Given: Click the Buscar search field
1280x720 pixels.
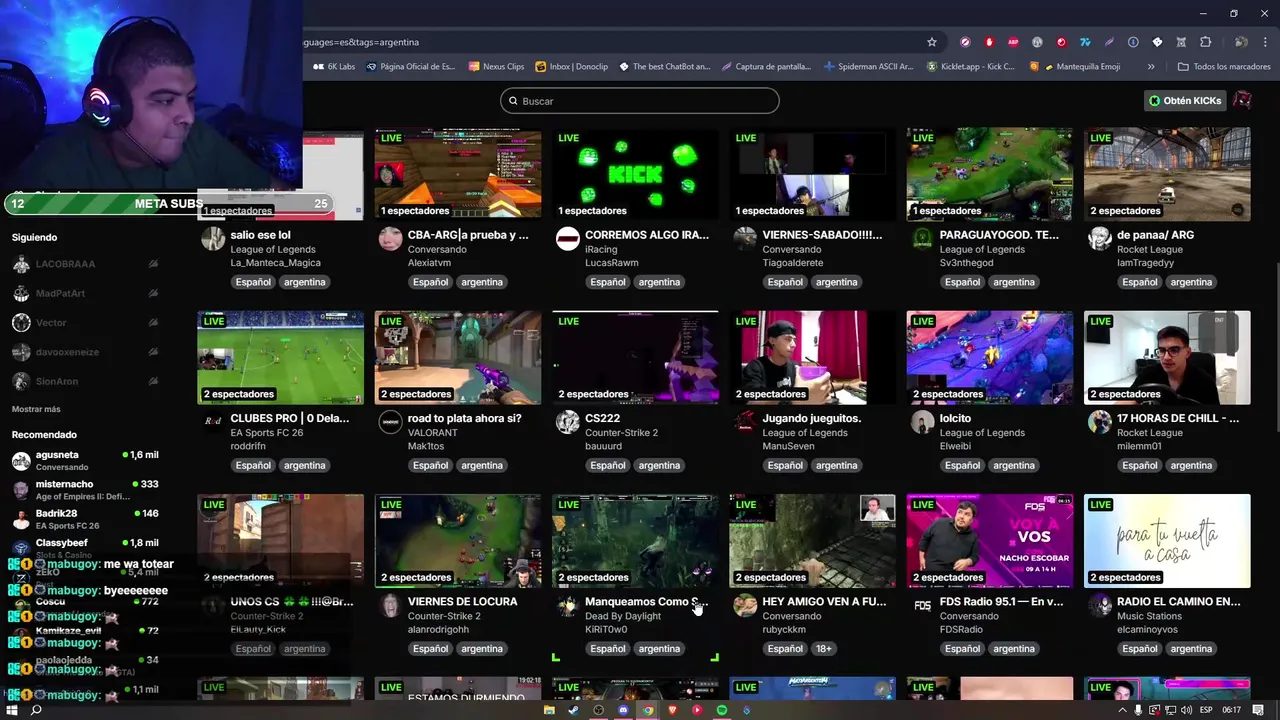Looking at the screenshot, I should (x=640, y=101).
